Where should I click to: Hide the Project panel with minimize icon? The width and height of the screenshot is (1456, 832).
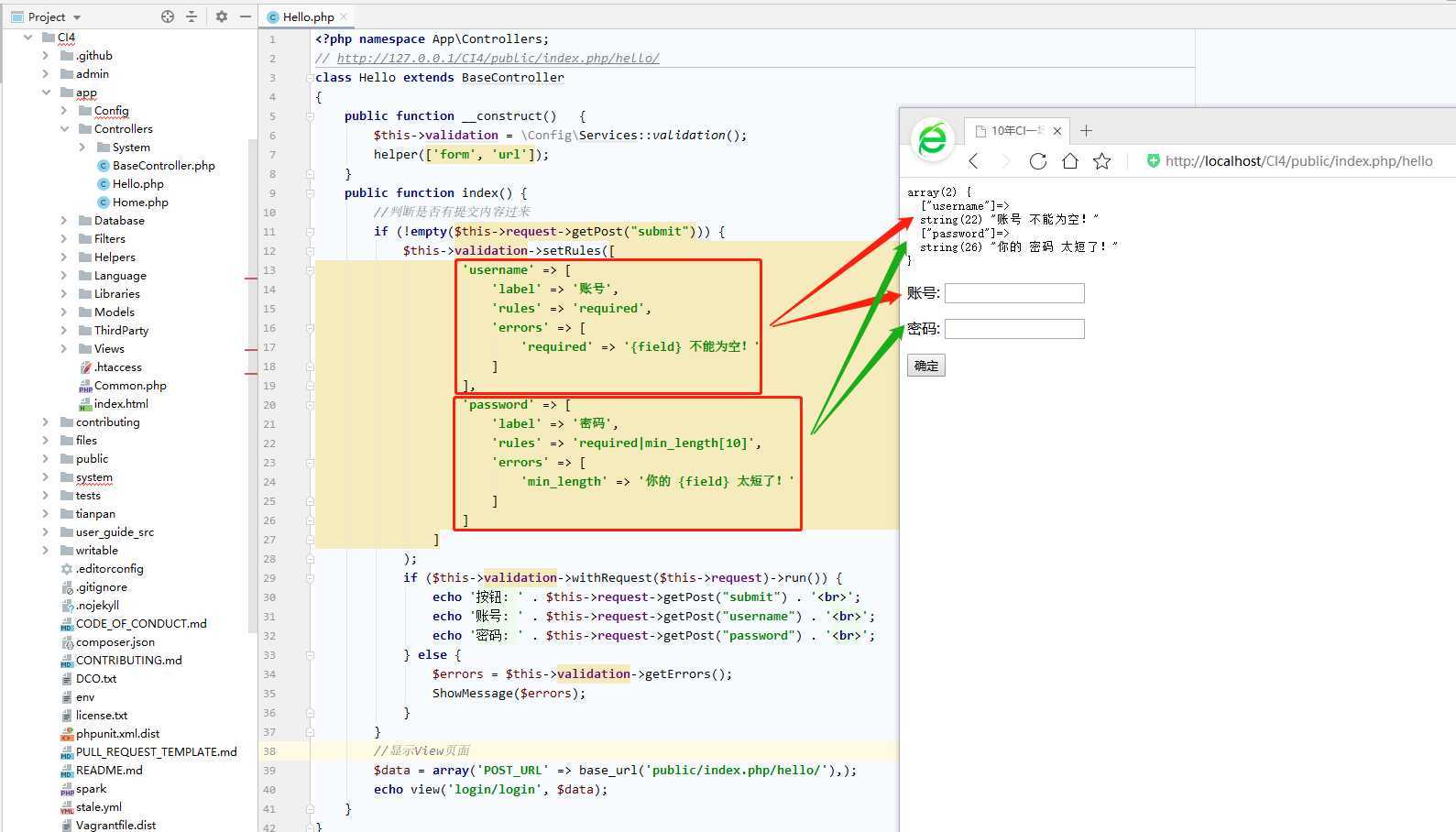point(245,16)
